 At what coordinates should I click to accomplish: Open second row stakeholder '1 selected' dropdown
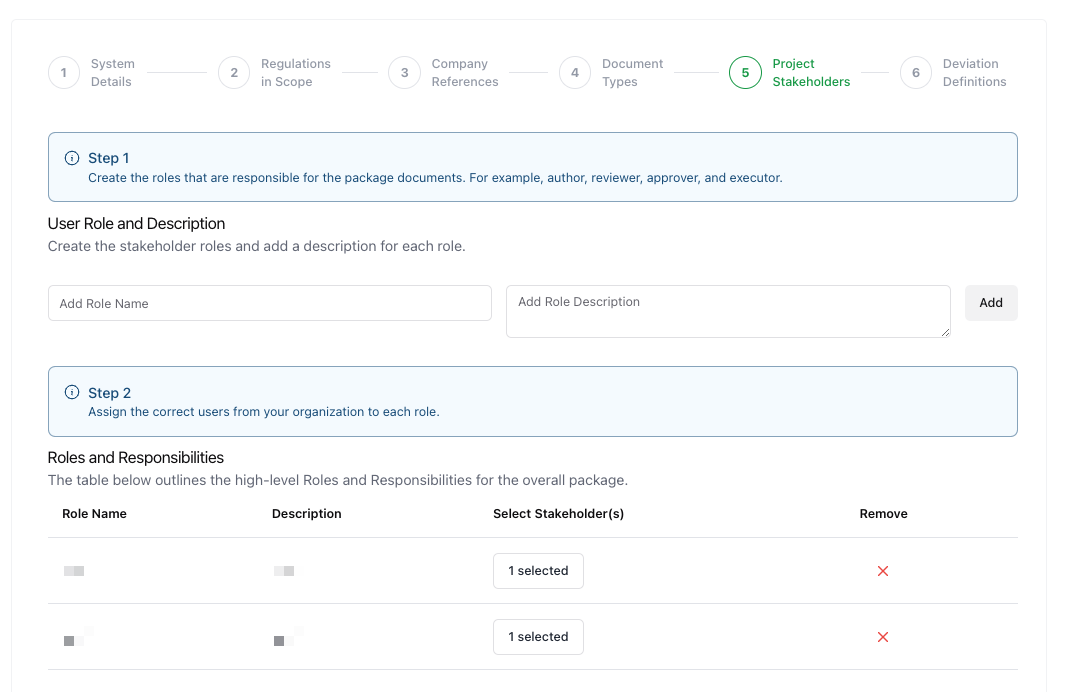[538, 637]
